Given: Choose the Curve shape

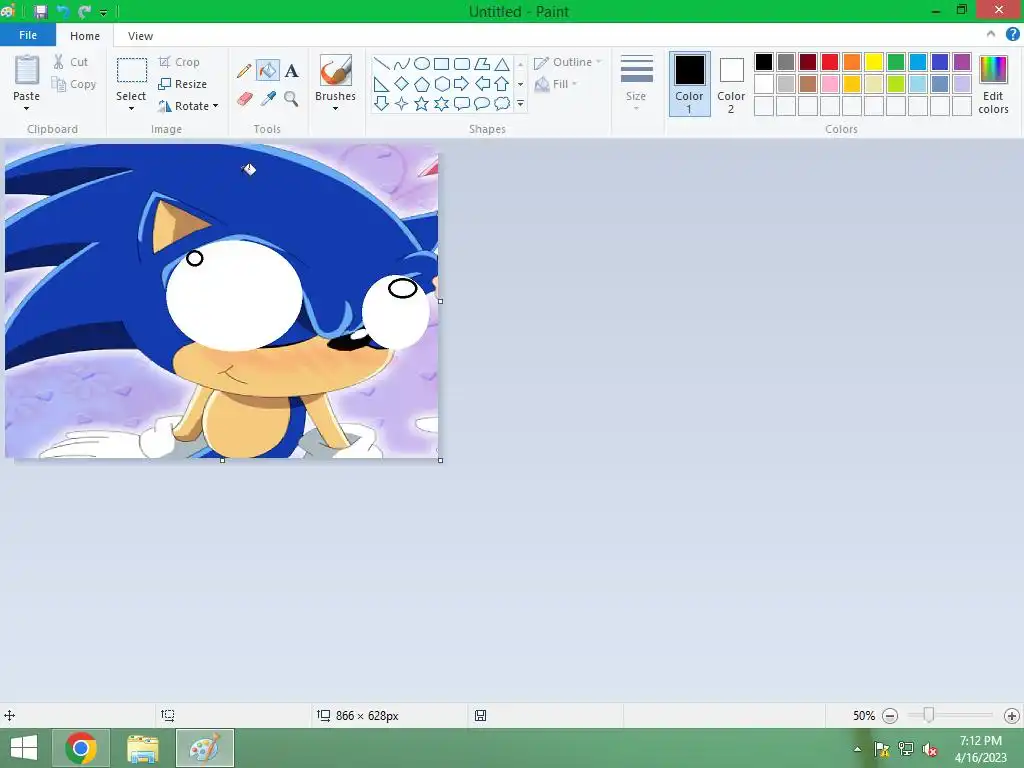Looking at the screenshot, I should click(x=402, y=64).
